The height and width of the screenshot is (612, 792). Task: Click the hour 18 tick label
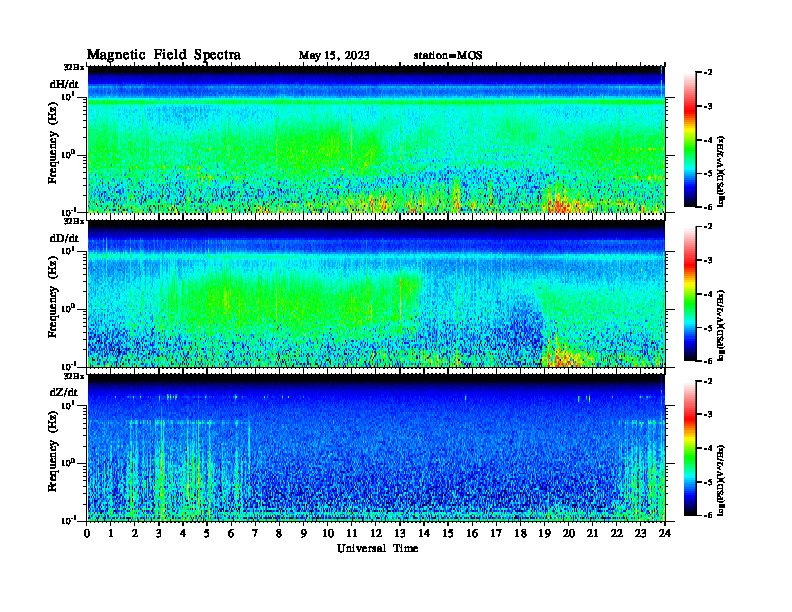pyautogui.click(x=520, y=534)
